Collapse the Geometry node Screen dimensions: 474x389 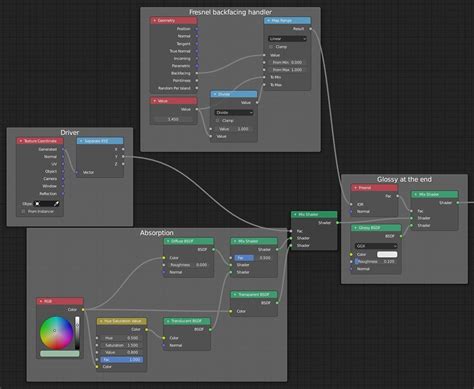tap(154, 21)
